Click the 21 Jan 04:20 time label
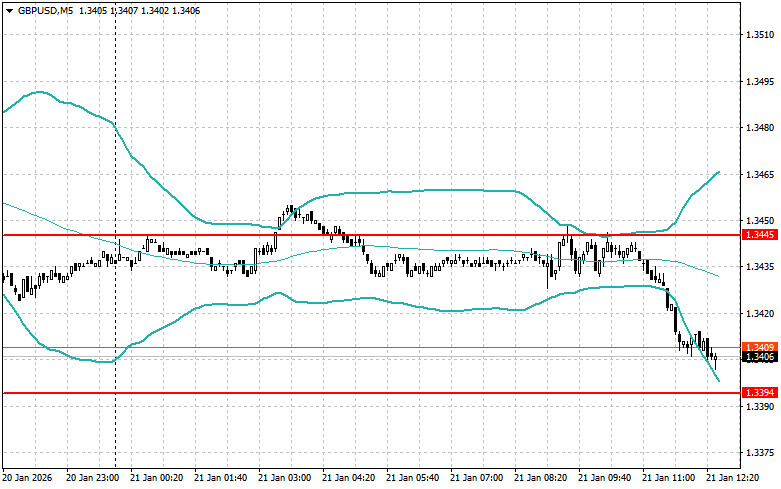 tap(349, 478)
